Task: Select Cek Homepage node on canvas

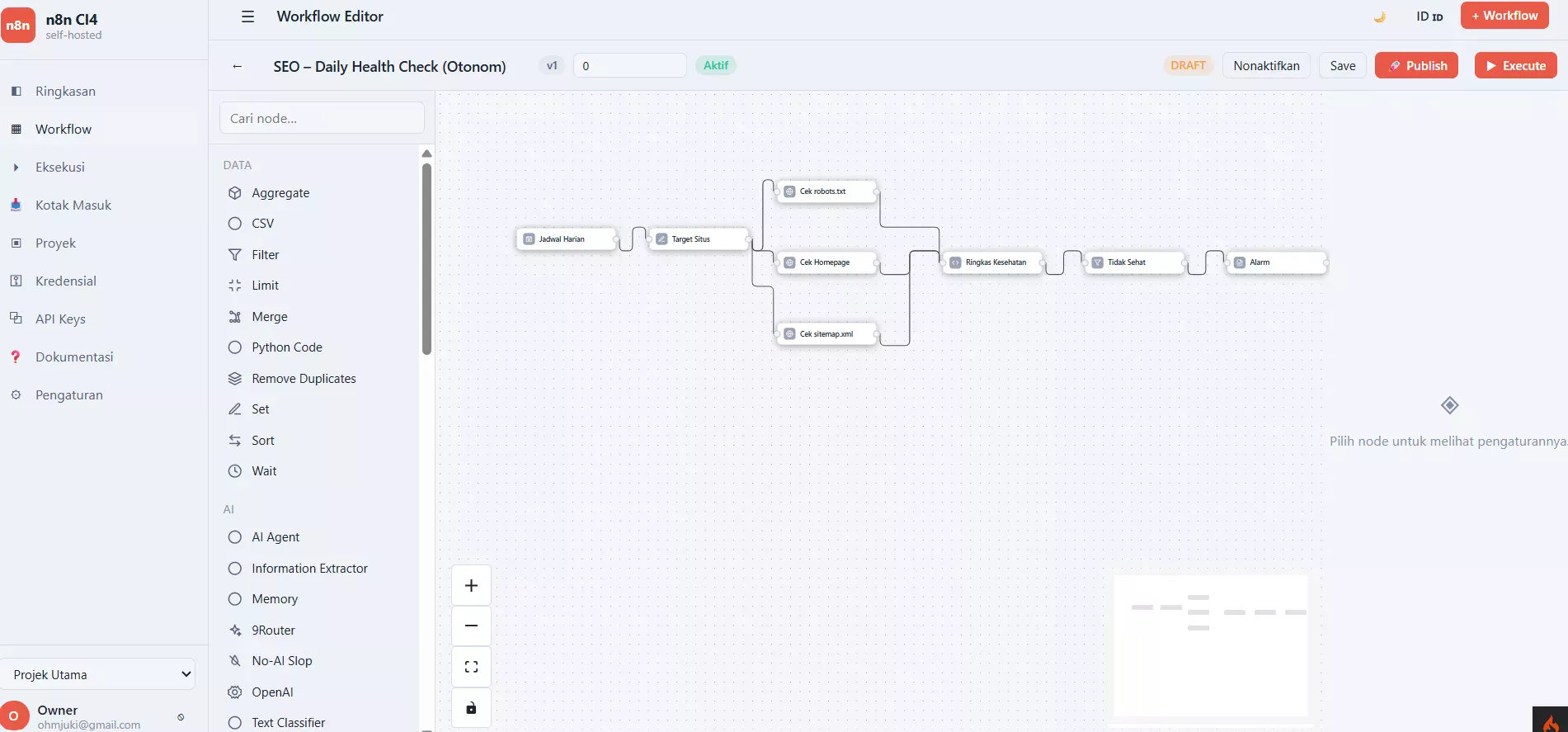Action: [826, 262]
